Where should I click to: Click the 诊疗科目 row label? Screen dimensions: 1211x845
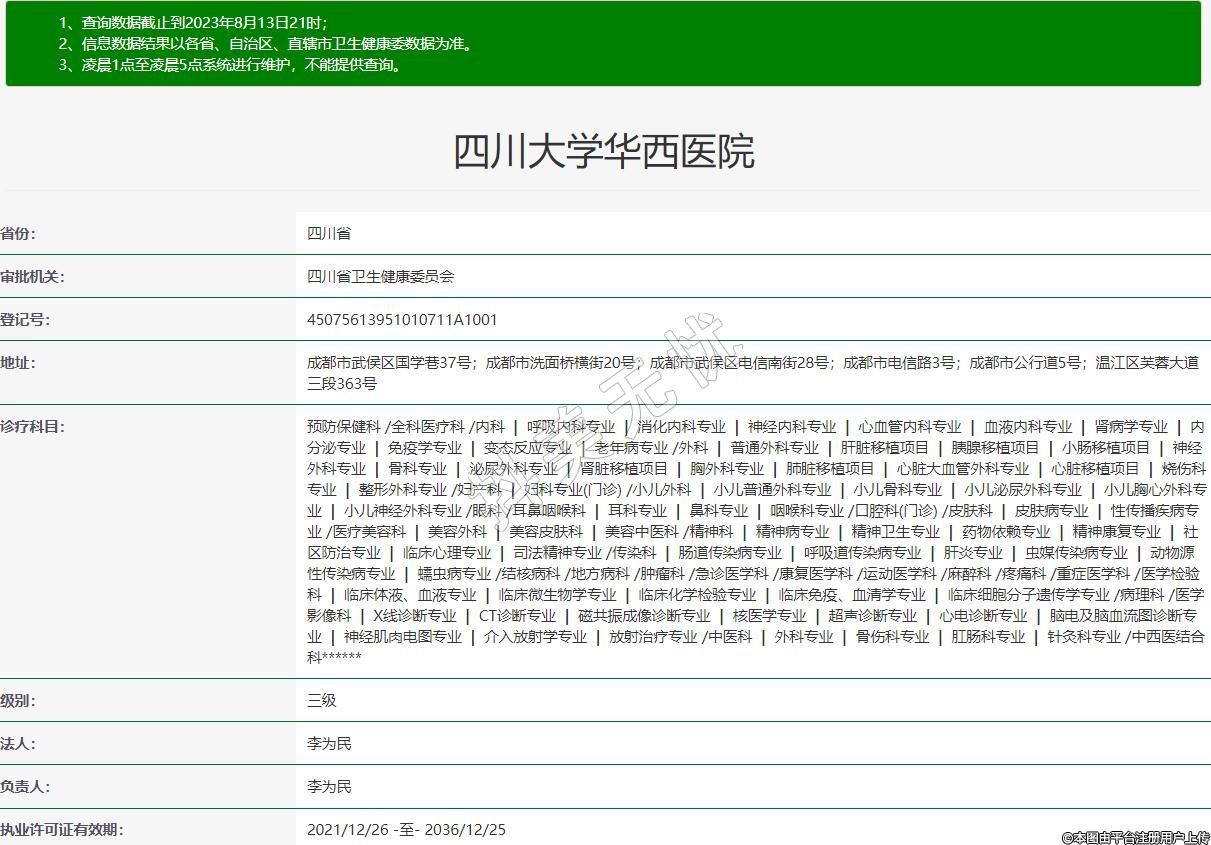pos(32,427)
